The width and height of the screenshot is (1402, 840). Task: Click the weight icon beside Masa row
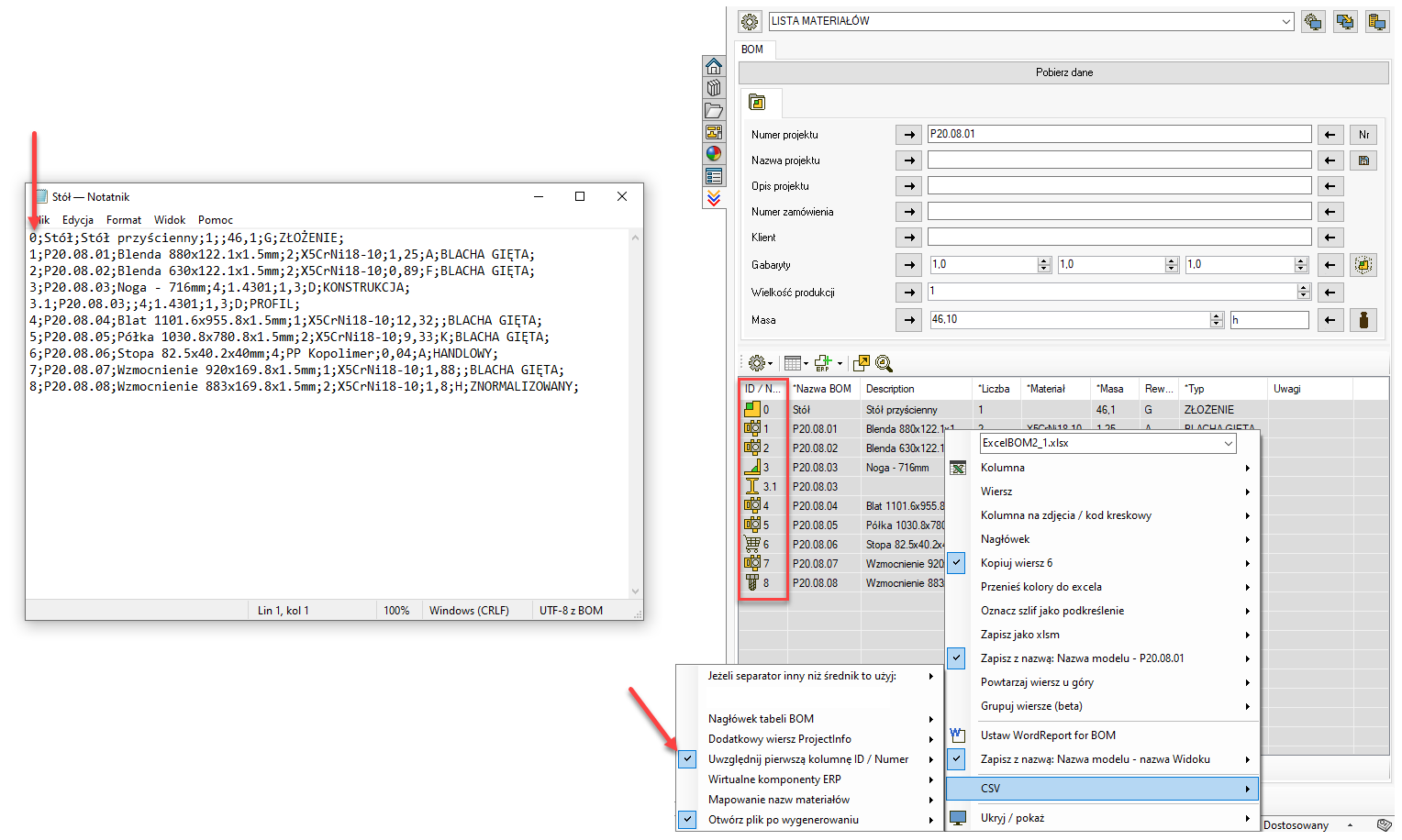1363,320
